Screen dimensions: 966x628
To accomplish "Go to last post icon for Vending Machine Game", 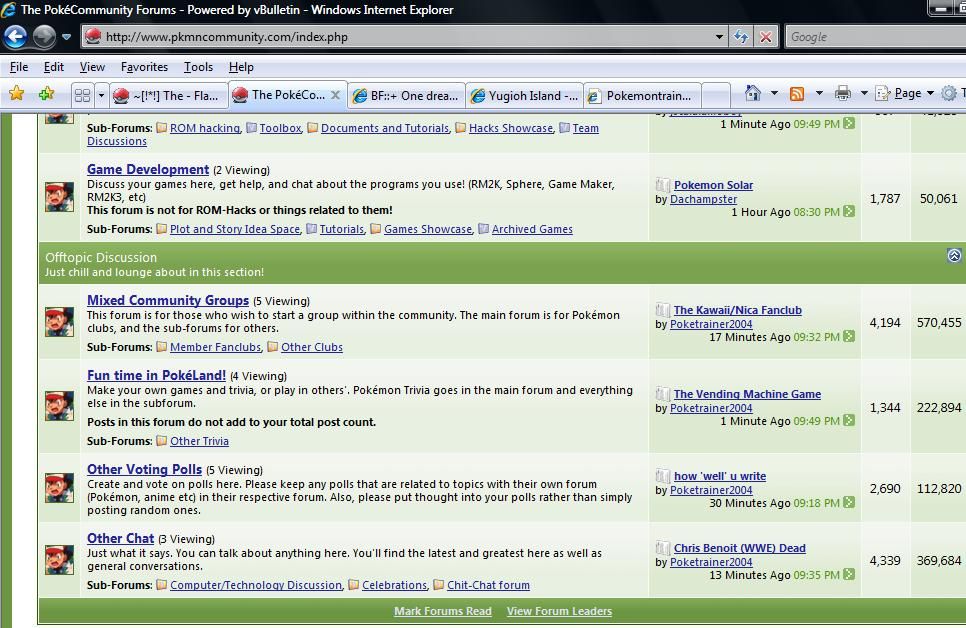I will pyautogui.click(x=849, y=420).
